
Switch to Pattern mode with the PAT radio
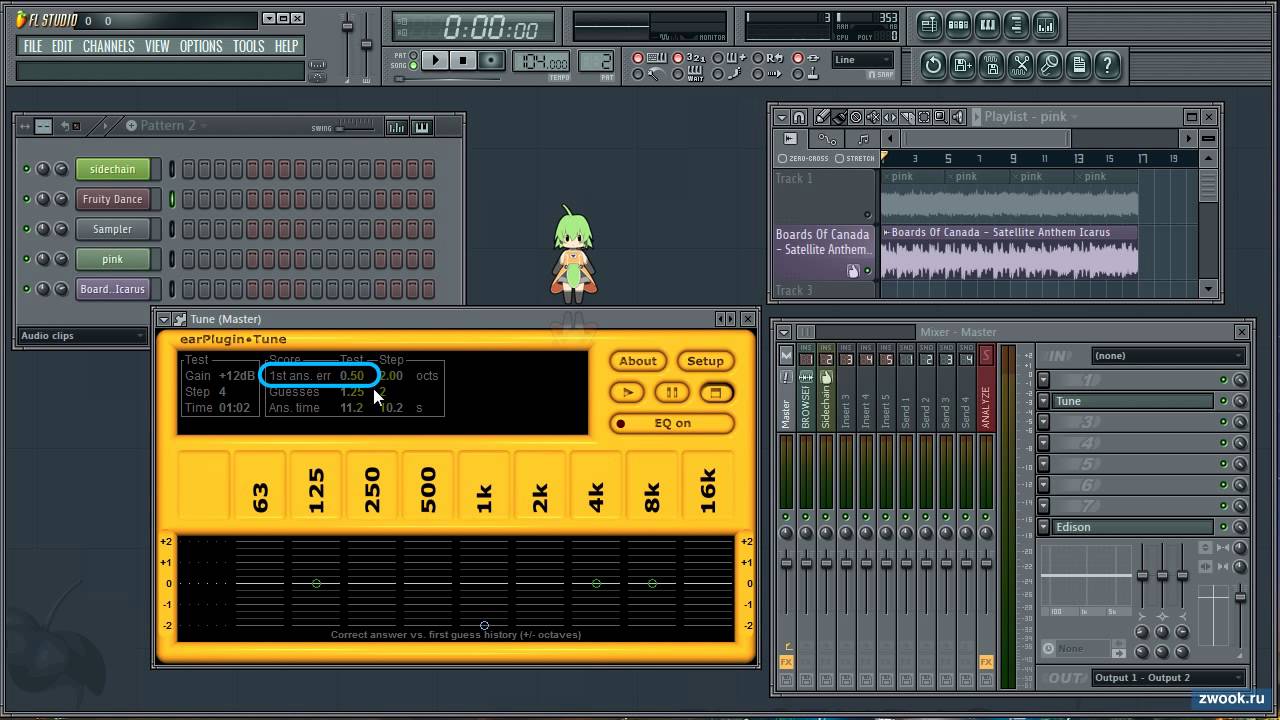click(413, 56)
